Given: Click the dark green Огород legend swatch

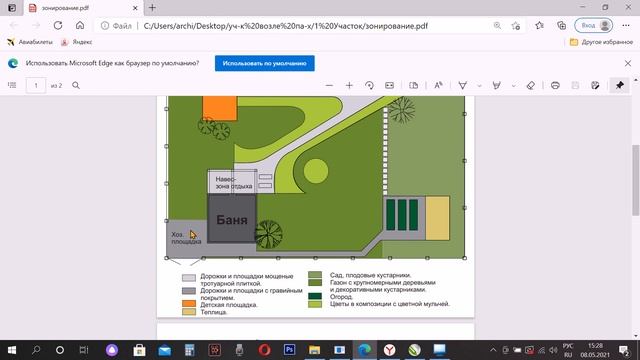Looking at the screenshot, I should click(315, 296).
